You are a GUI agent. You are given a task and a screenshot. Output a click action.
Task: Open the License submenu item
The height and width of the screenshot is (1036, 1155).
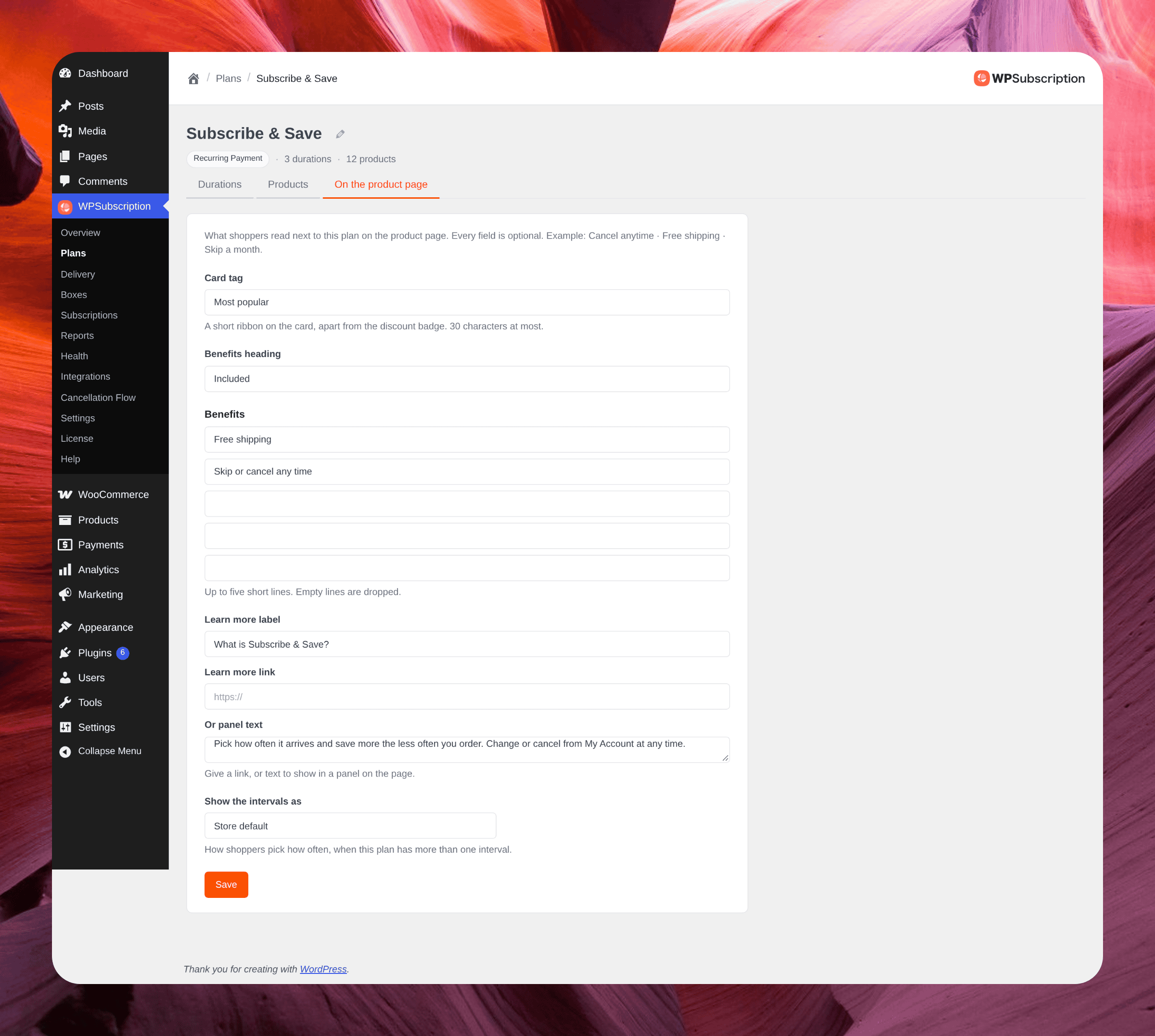77,438
